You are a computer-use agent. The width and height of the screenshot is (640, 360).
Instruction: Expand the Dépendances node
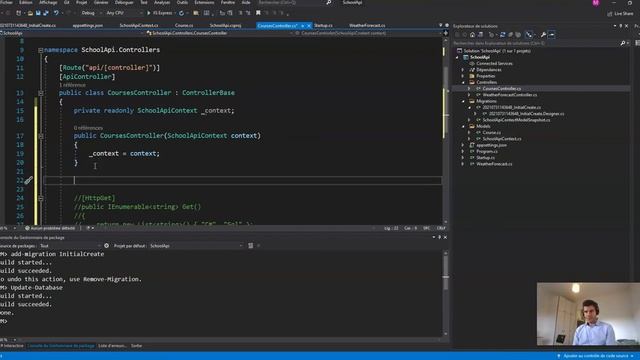[x=463, y=70]
